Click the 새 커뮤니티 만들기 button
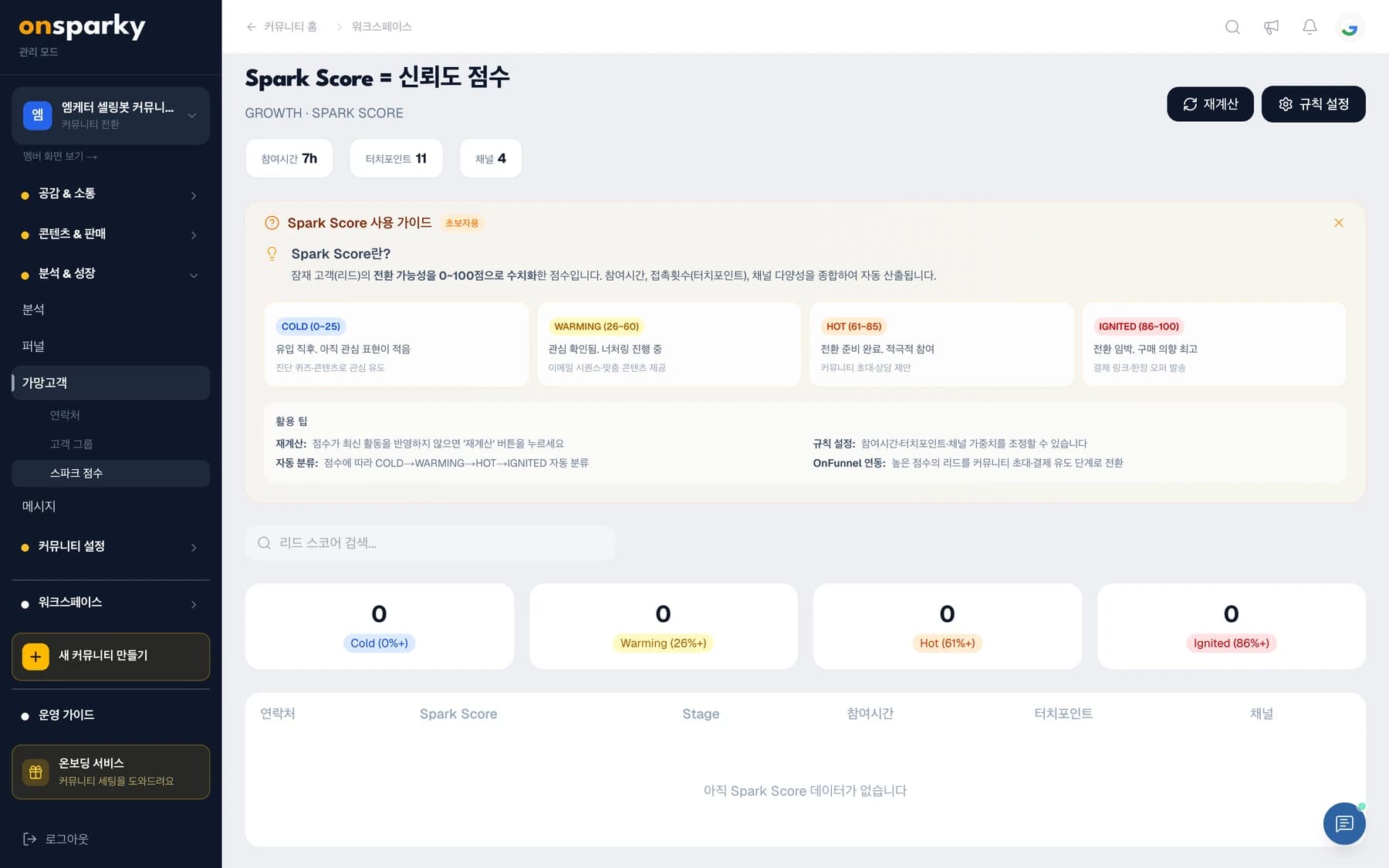This screenshot has width=1389, height=868. [x=110, y=657]
